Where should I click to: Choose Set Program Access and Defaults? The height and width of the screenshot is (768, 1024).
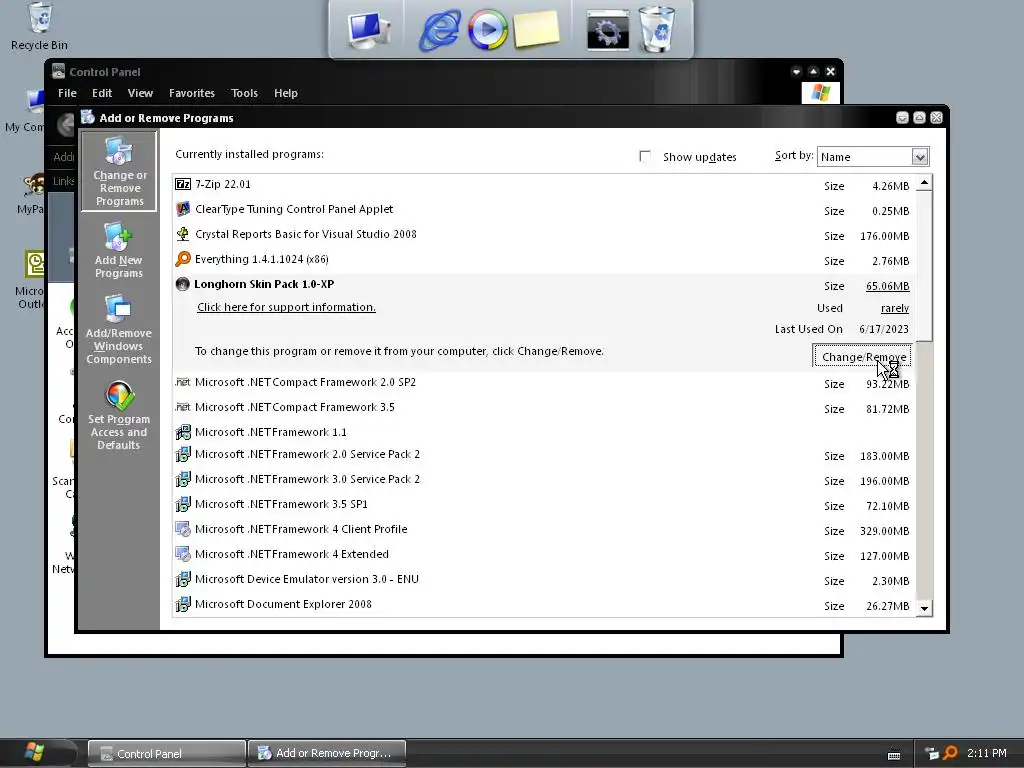tap(119, 416)
